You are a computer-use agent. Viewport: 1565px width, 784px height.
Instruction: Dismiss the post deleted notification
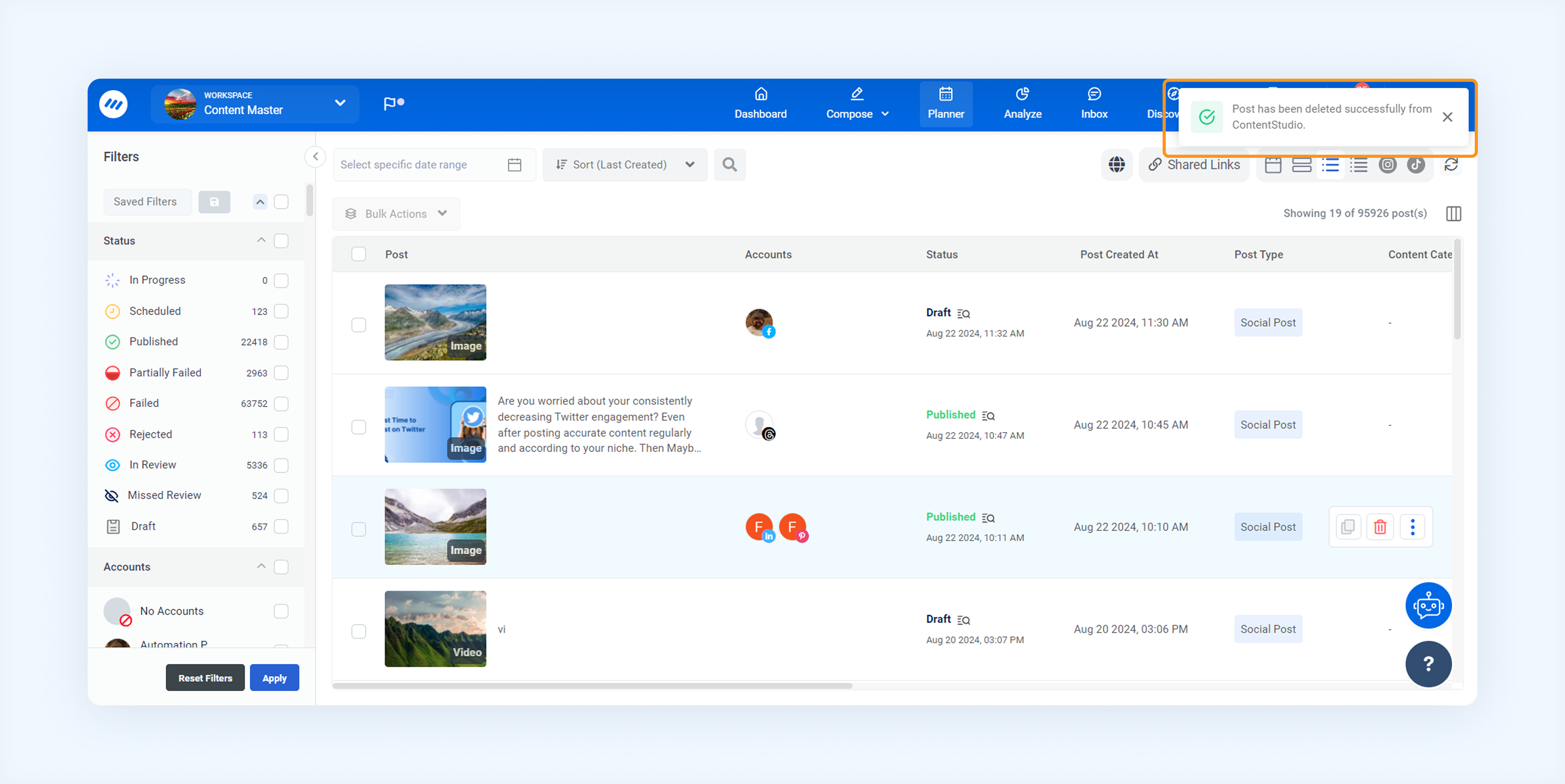tap(1448, 116)
